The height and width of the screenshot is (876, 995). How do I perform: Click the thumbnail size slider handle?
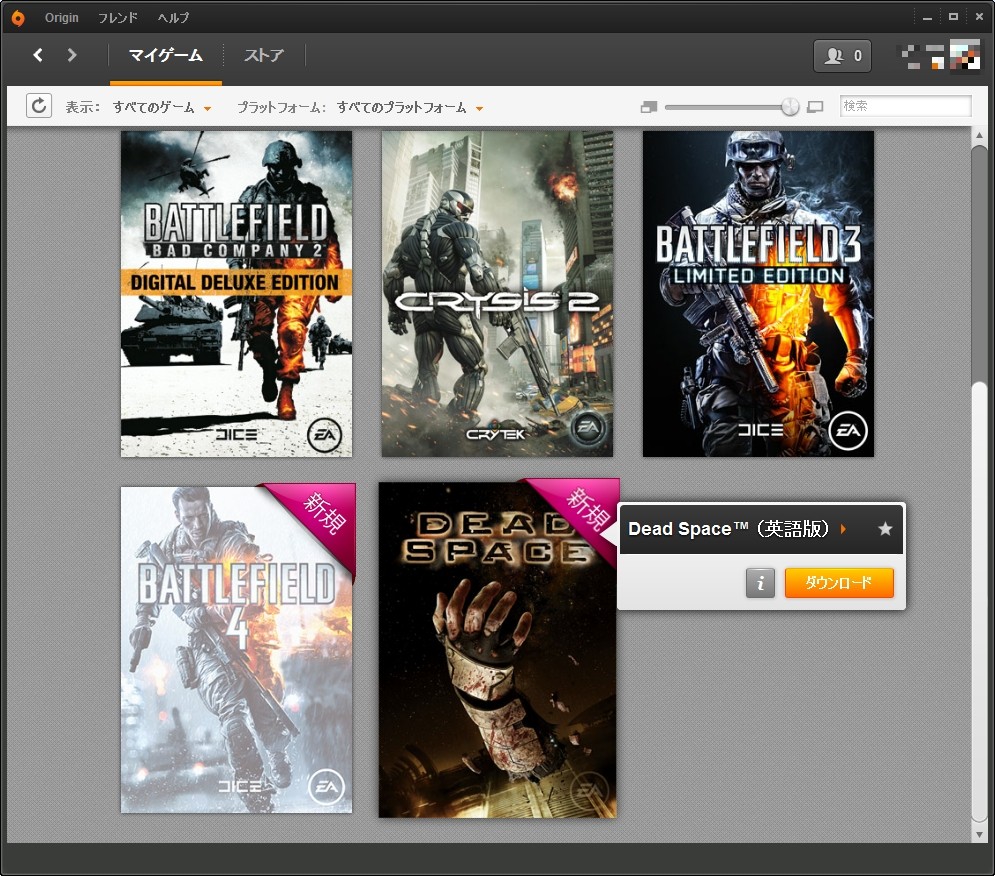pos(790,107)
